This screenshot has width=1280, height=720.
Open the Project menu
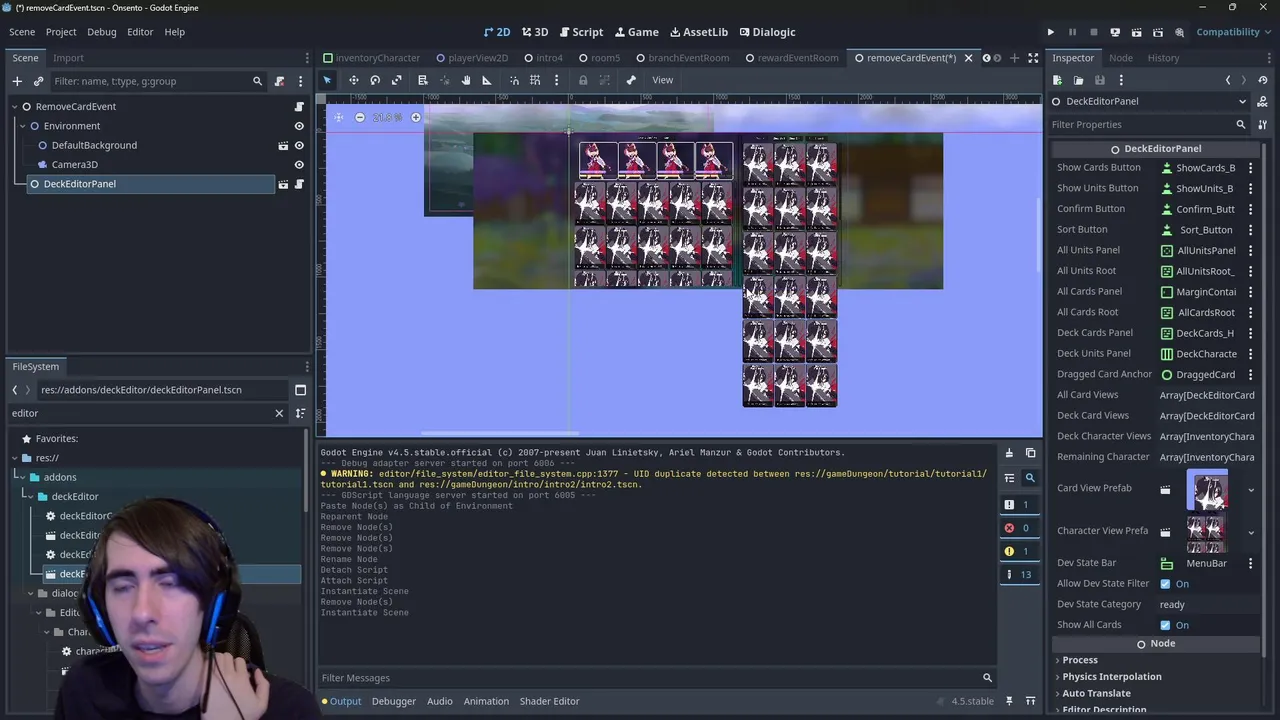coord(60,32)
